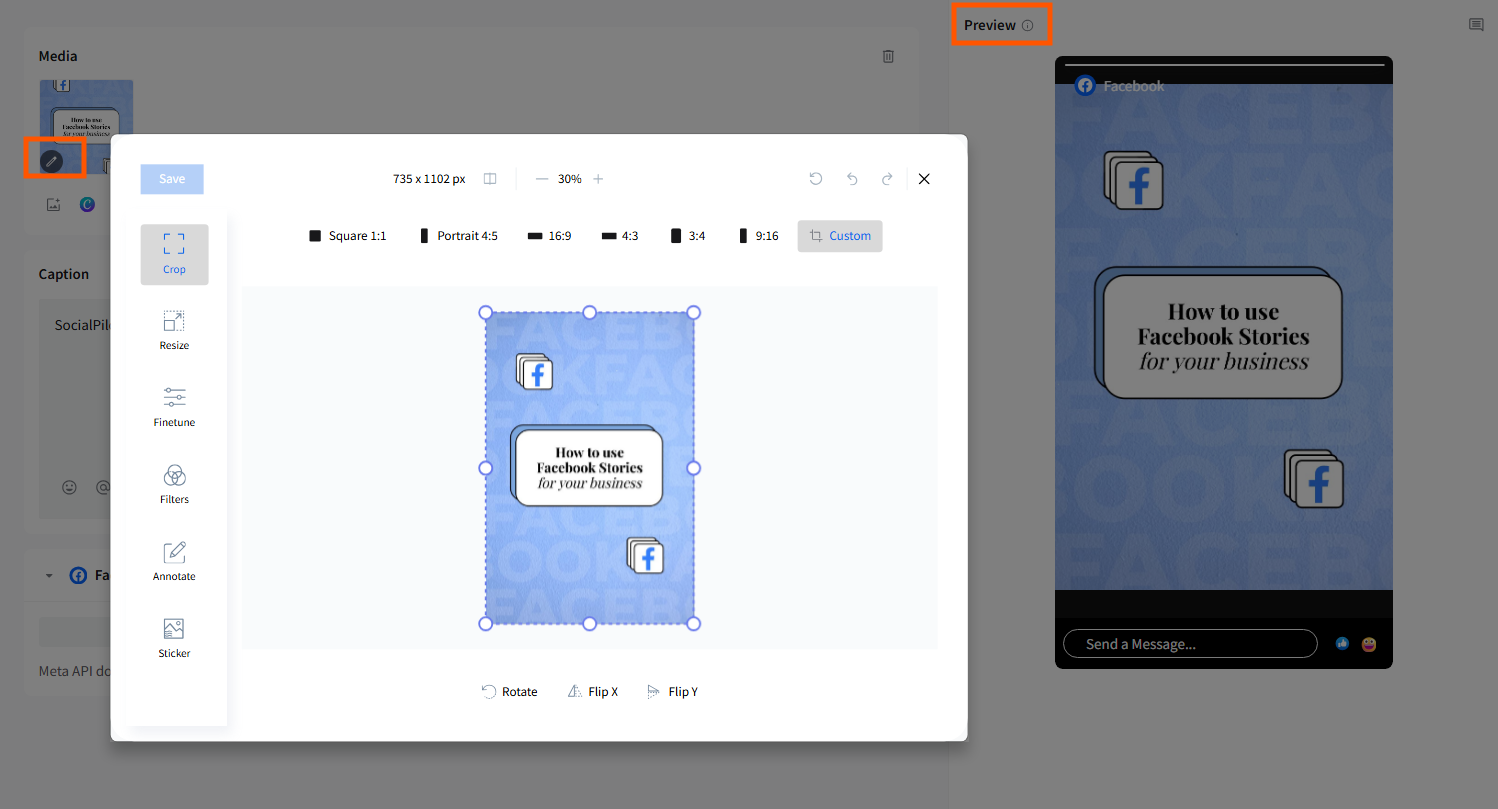The width and height of the screenshot is (1498, 809).
Task: Click the Preview heading
Action: coord(990,25)
